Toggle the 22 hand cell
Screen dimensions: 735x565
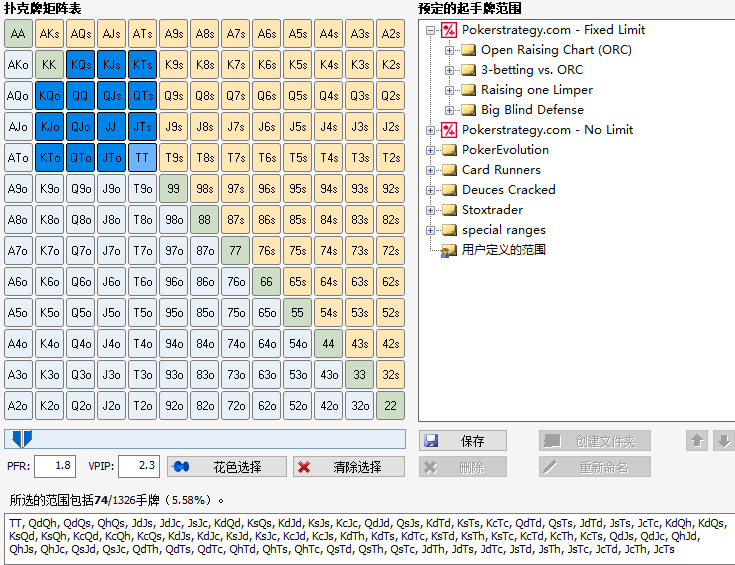pyautogui.click(x=390, y=406)
